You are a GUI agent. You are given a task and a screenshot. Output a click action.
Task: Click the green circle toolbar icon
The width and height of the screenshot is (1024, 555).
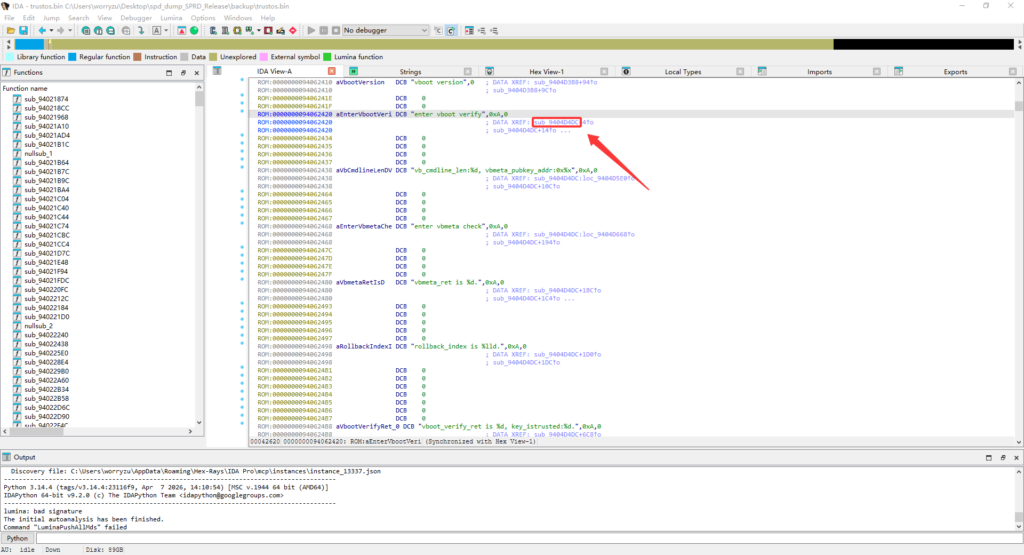(x=194, y=31)
